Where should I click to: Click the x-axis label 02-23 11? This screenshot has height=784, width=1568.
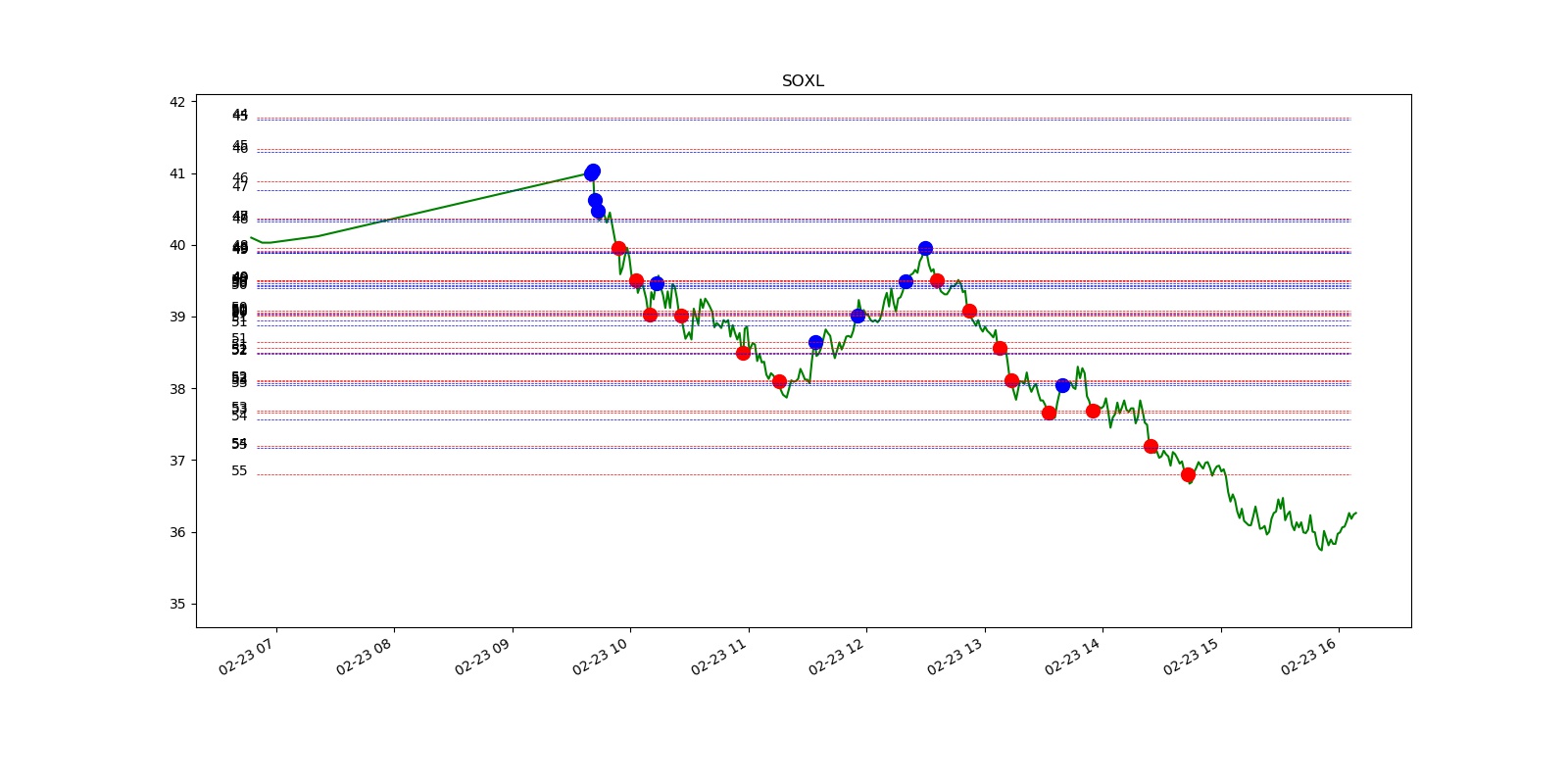coord(719,657)
